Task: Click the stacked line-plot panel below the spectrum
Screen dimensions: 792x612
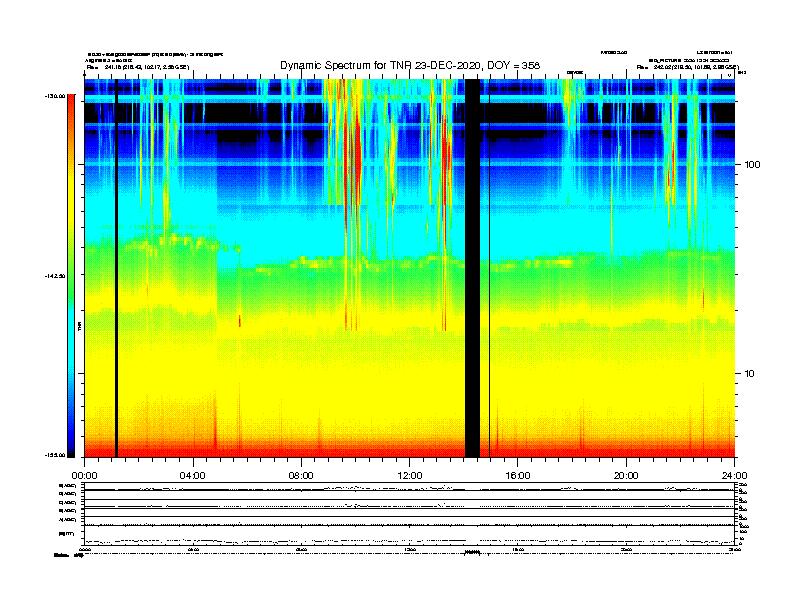Action: [x=410, y=513]
